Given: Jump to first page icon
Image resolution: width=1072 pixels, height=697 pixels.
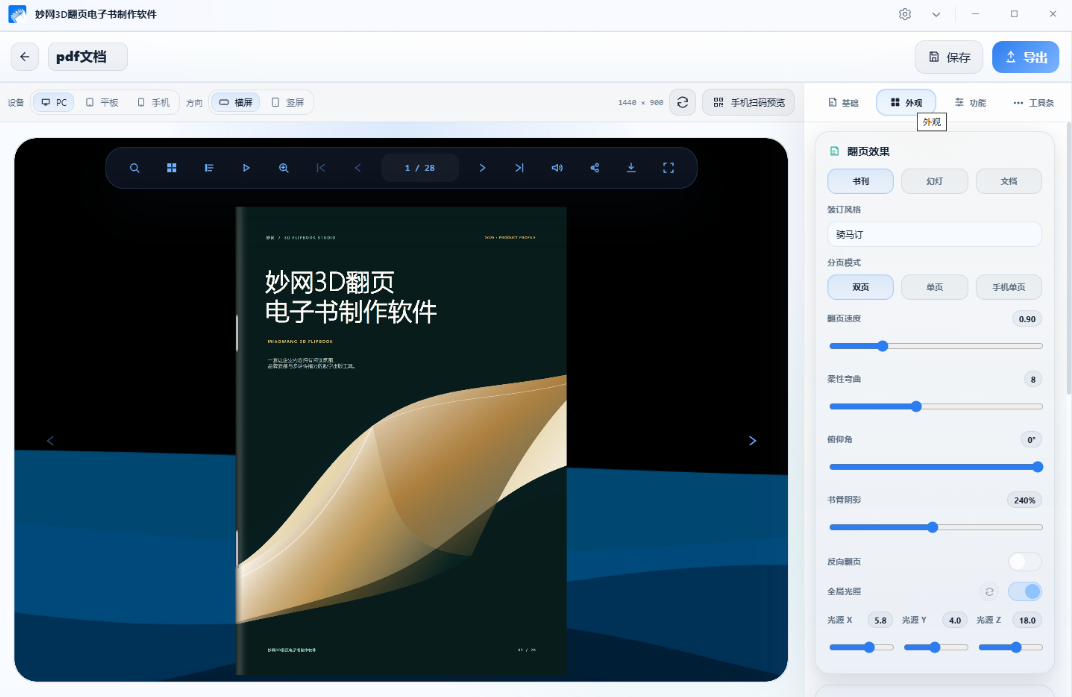Looking at the screenshot, I should pos(321,168).
